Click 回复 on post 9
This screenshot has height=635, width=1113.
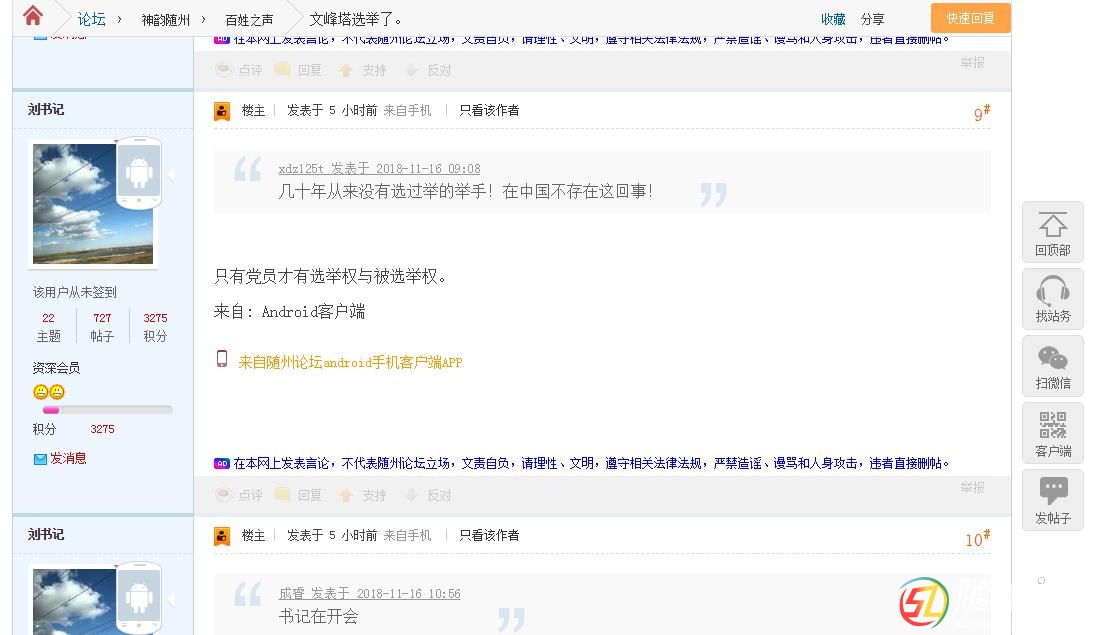[x=299, y=495]
